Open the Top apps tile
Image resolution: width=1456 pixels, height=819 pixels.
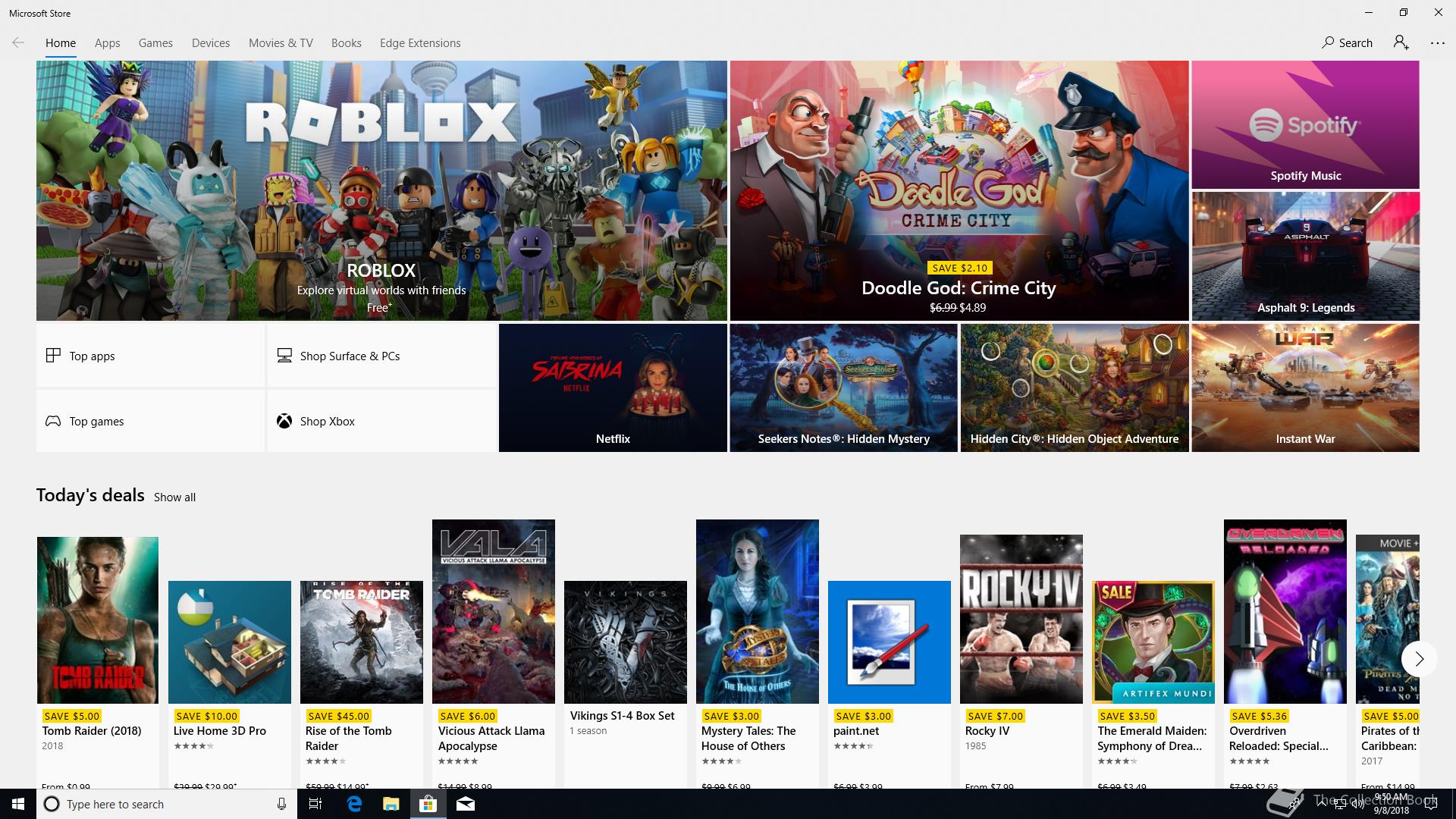pos(150,356)
